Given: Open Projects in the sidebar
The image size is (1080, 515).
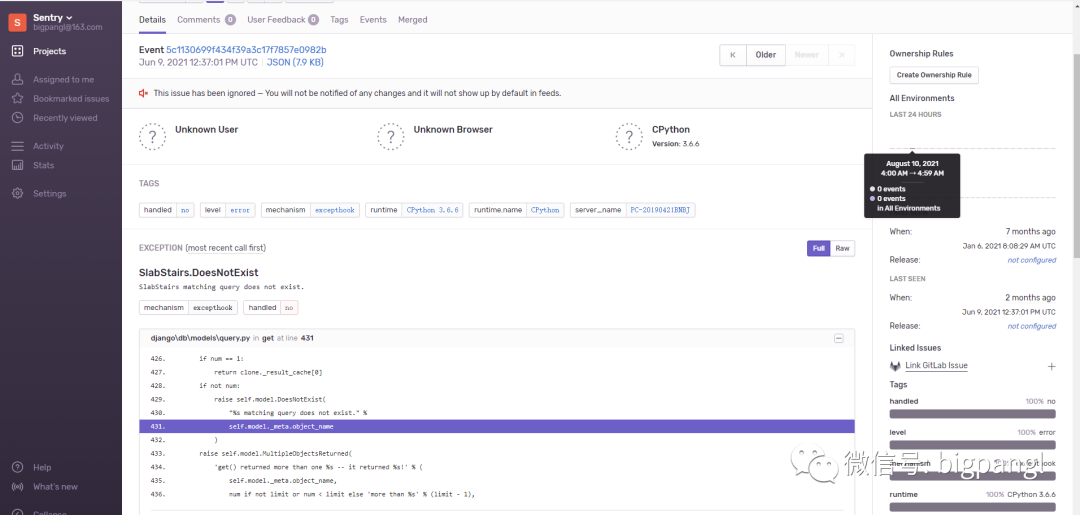Looking at the screenshot, I should click(x=49, y=51).
